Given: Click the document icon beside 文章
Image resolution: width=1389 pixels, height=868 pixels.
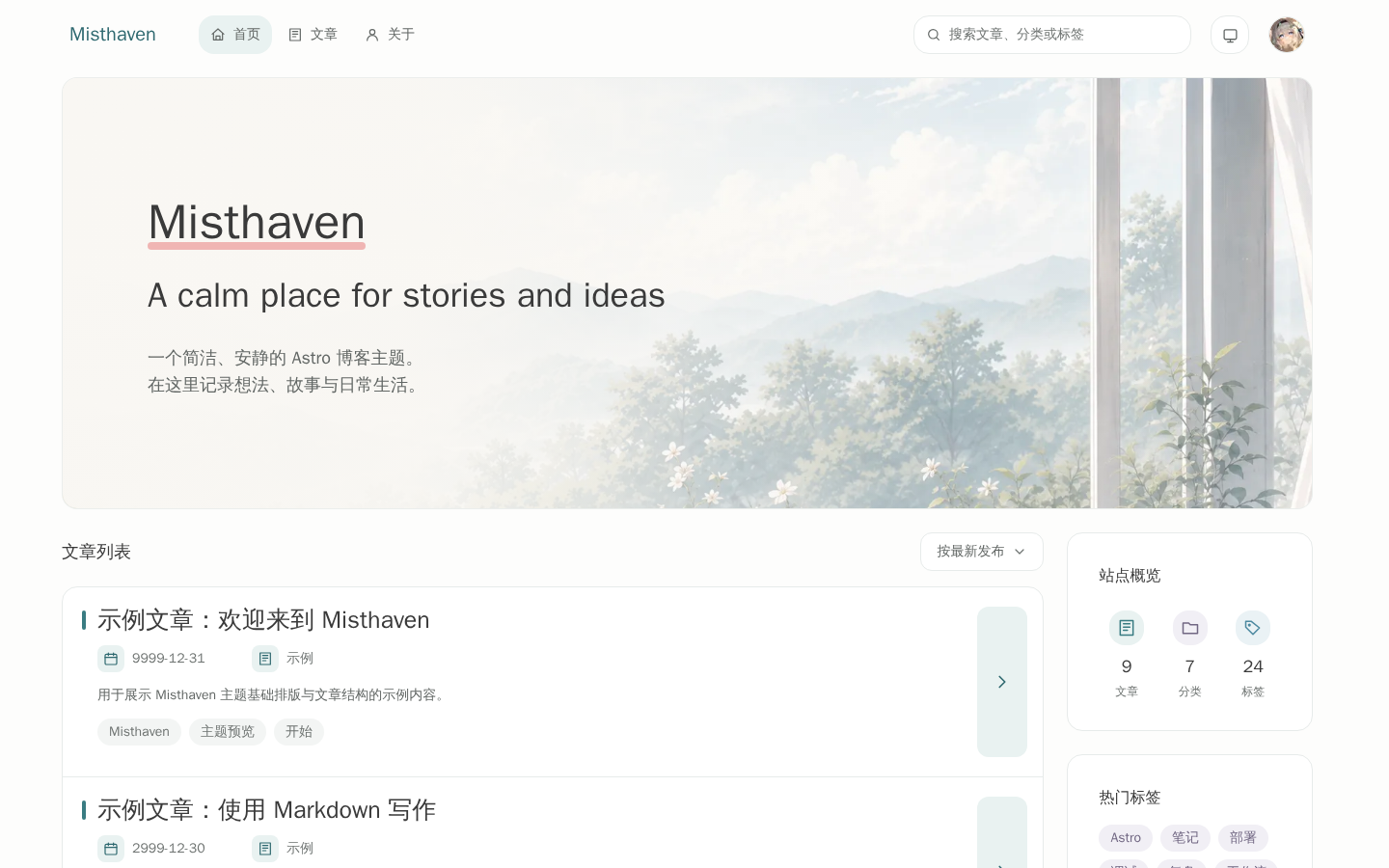Looking at the screenshot, I should [x=295, y=35].
